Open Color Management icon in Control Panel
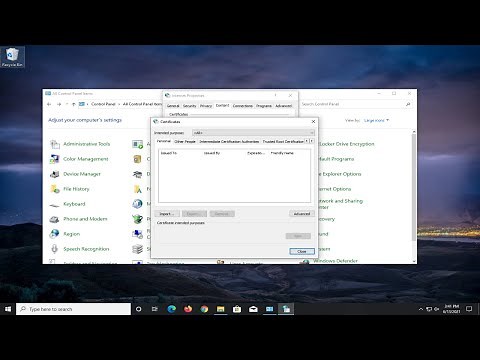Image resolution: width=480 pixels, height=360 pixels. coord(55,159)
